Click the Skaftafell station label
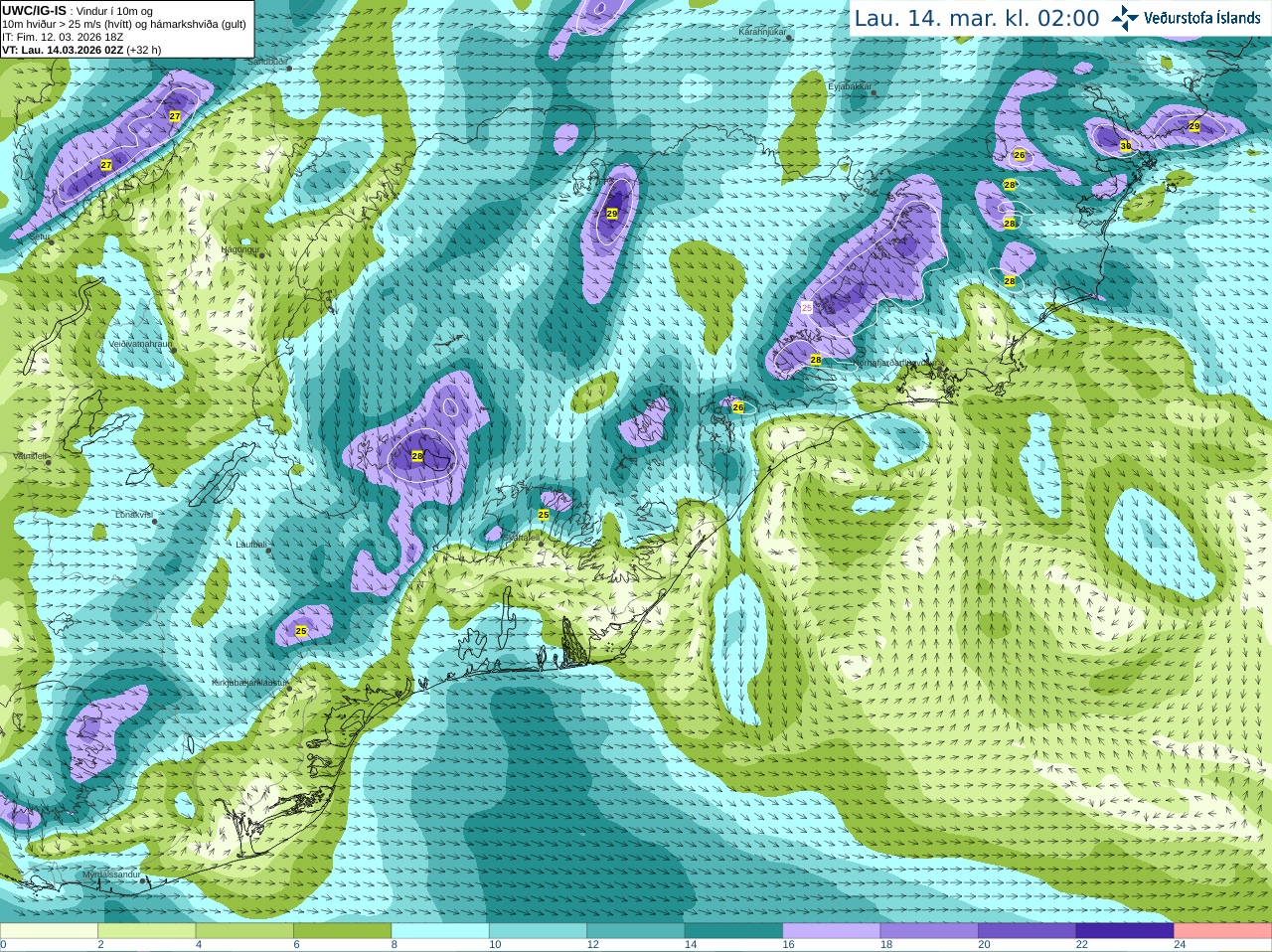Viewport: 1272px width, 952px height. pyautogui.click(x=521, y=538)
